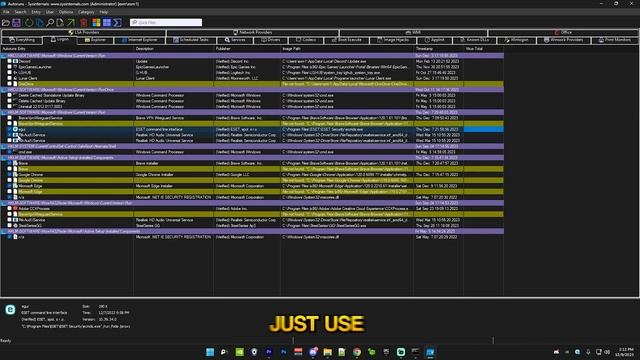Switch to the Drivers tab
640x360 pixels.
pos(270,40)
